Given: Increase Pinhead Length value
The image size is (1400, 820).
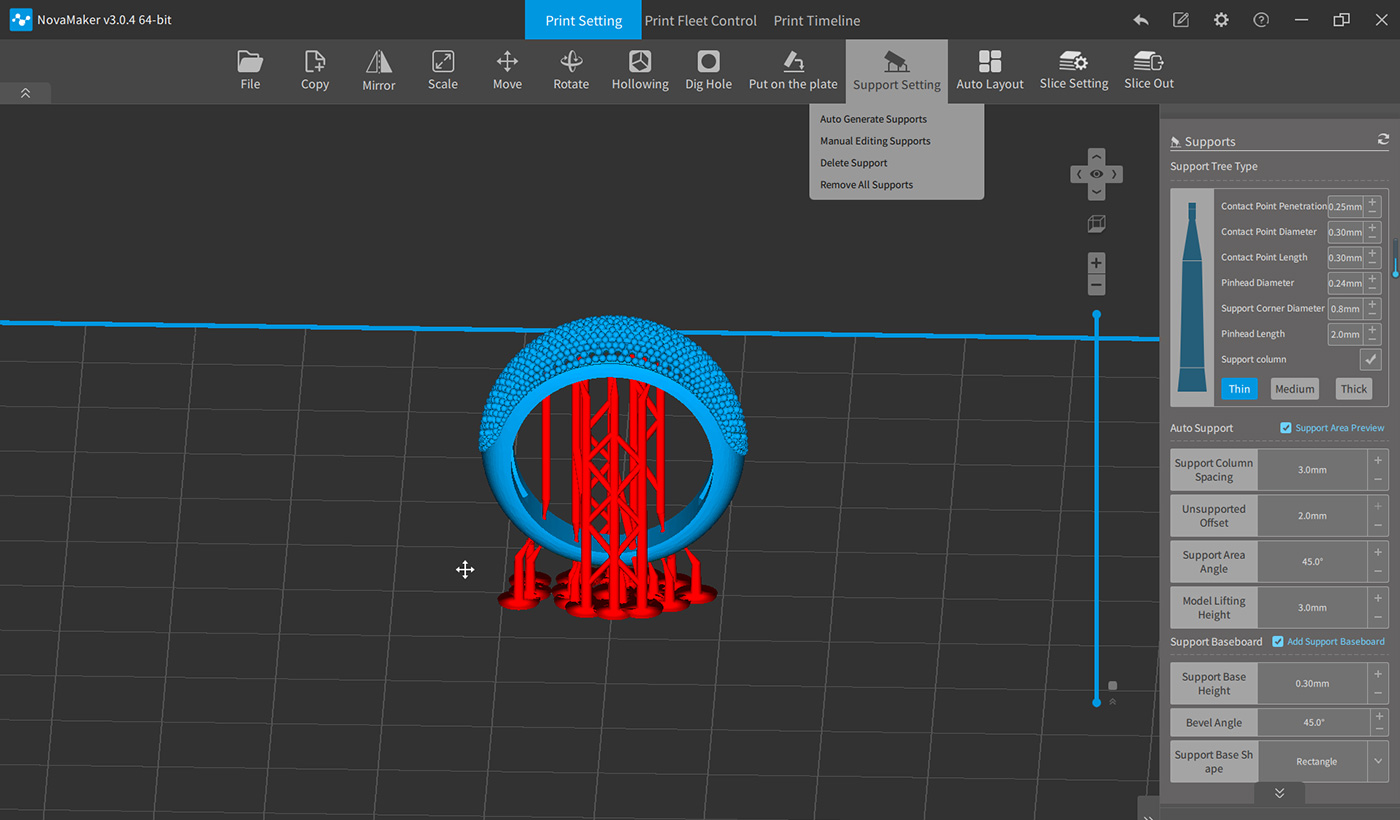Looking at the screenshot, I should pyautogui.click(x=1373, y=328).
